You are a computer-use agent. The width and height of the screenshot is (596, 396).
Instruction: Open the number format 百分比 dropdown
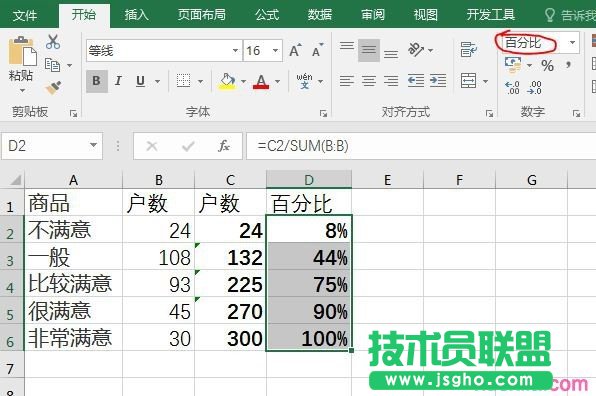coord(572,43)
